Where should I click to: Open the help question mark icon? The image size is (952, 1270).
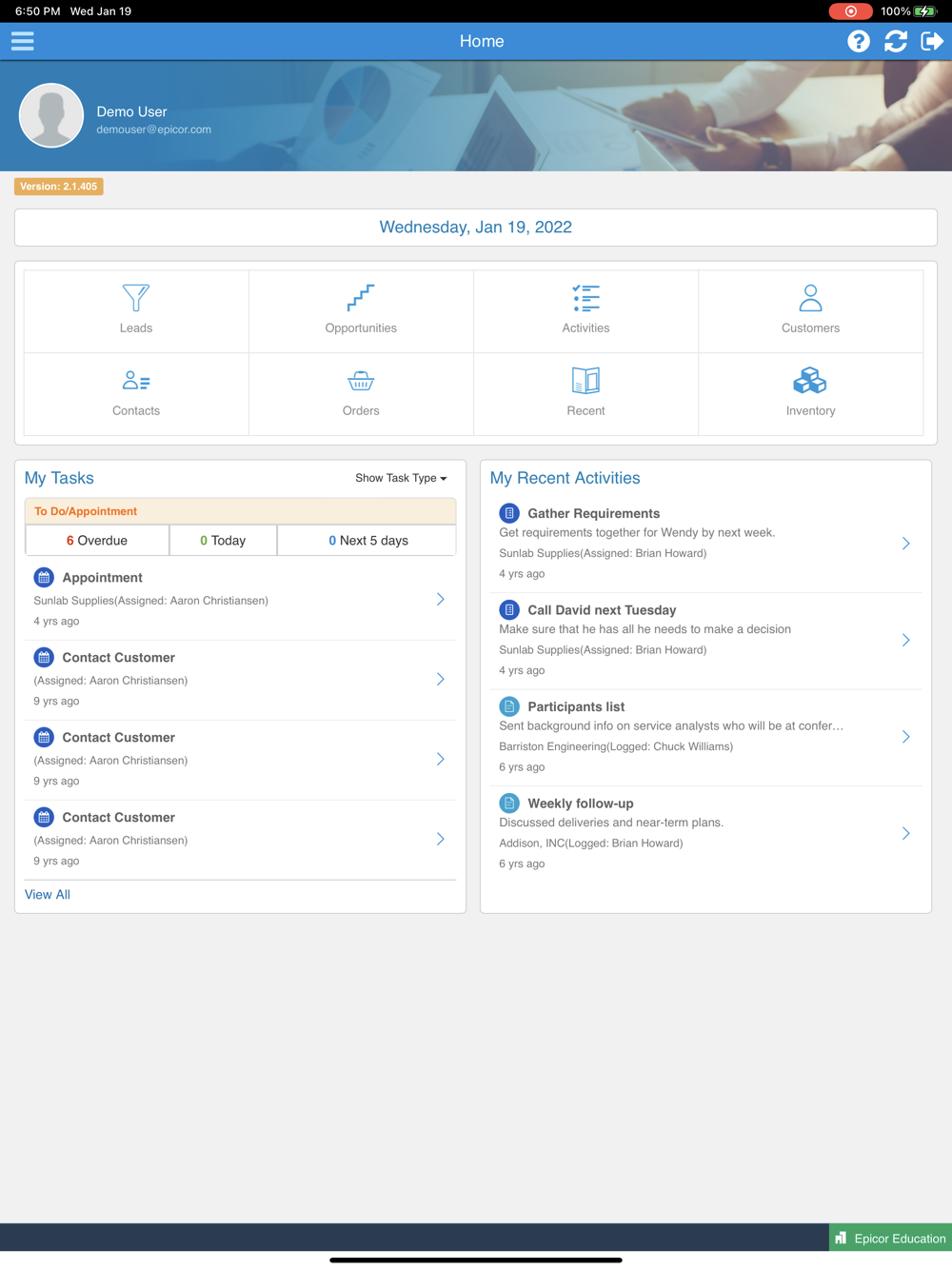point(859,41)
